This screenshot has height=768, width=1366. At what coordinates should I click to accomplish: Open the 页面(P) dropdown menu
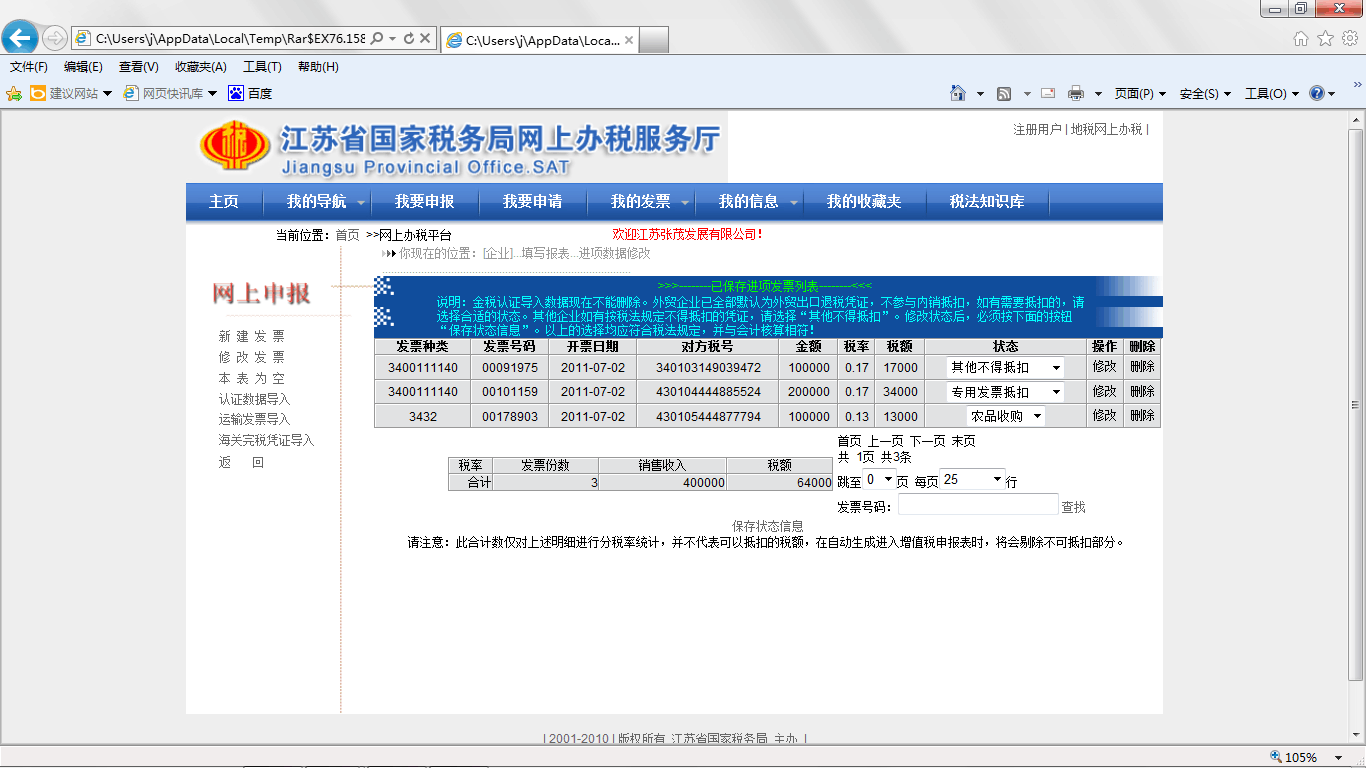[1140, 93]
